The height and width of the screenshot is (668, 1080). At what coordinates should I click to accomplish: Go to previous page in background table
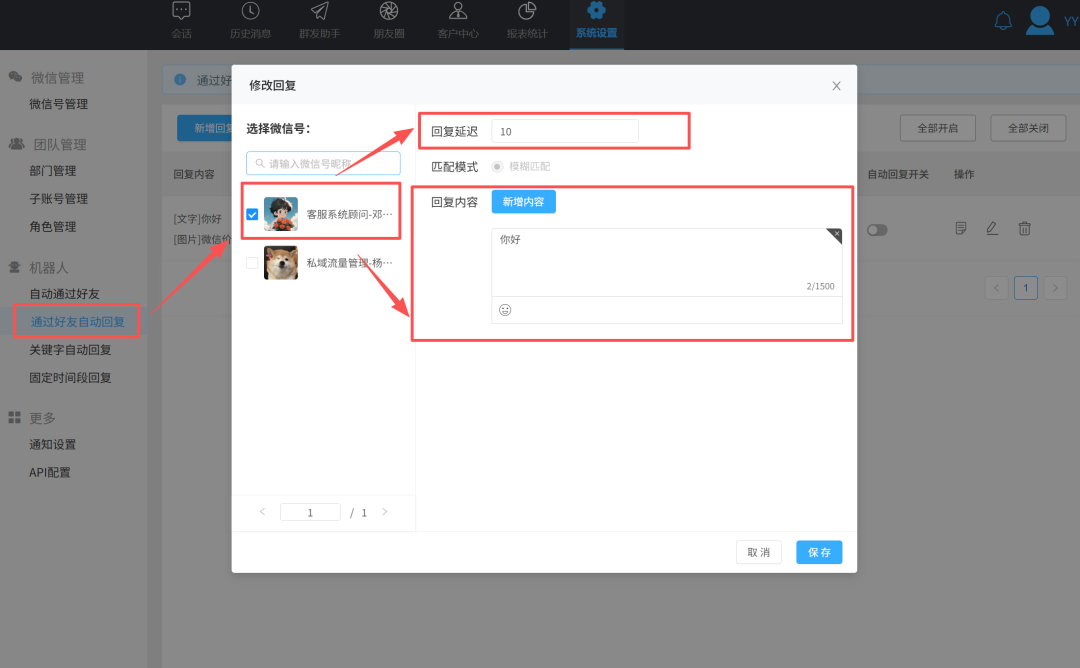(996, 288)
